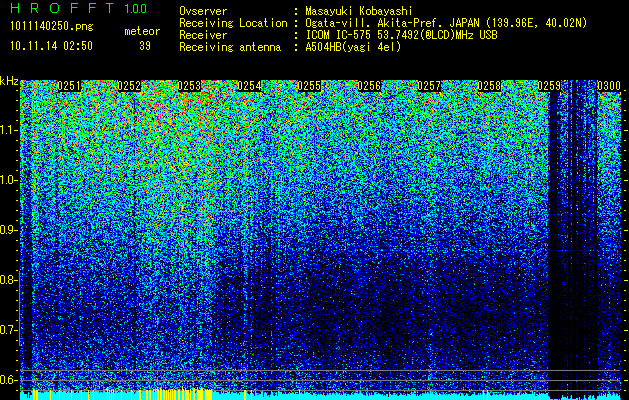Click the 0256 time marker label

369,86
